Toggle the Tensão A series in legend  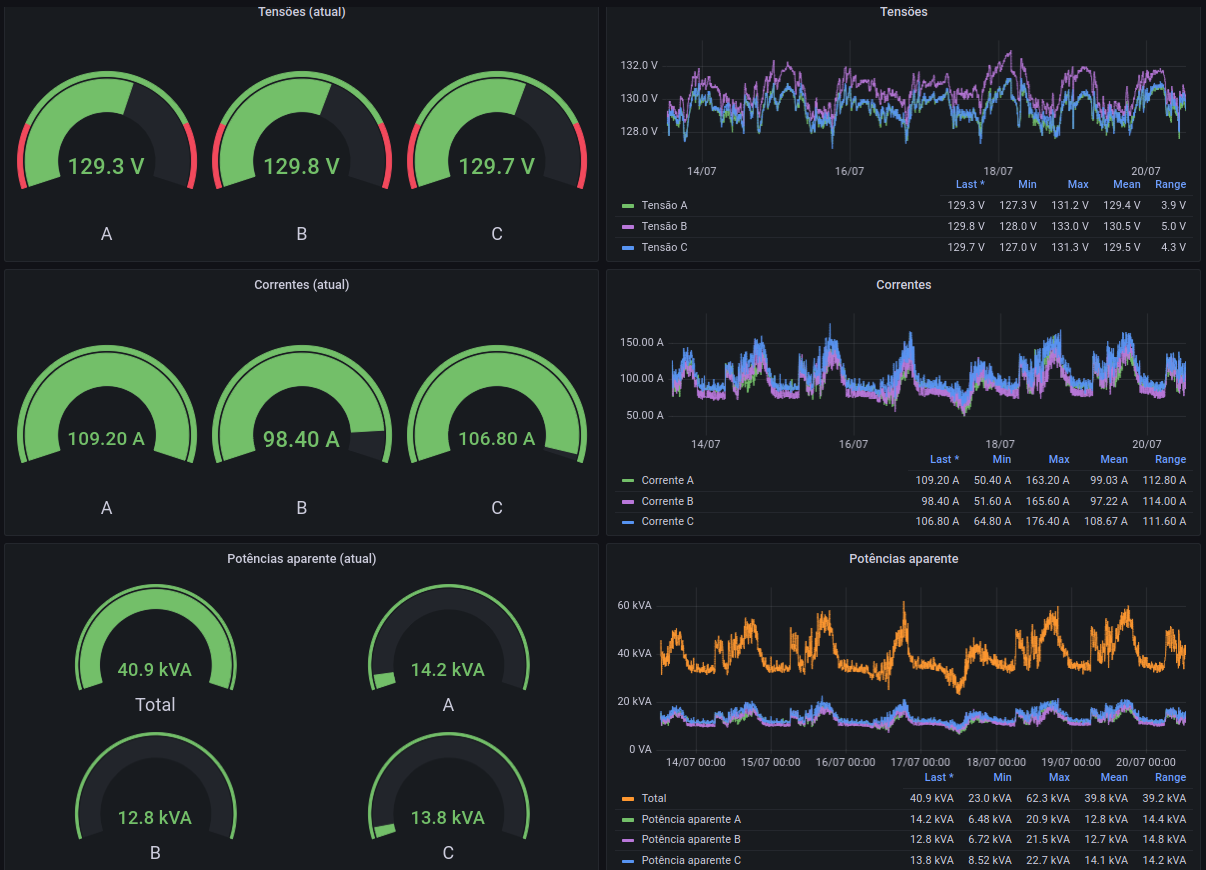[664, 205]
